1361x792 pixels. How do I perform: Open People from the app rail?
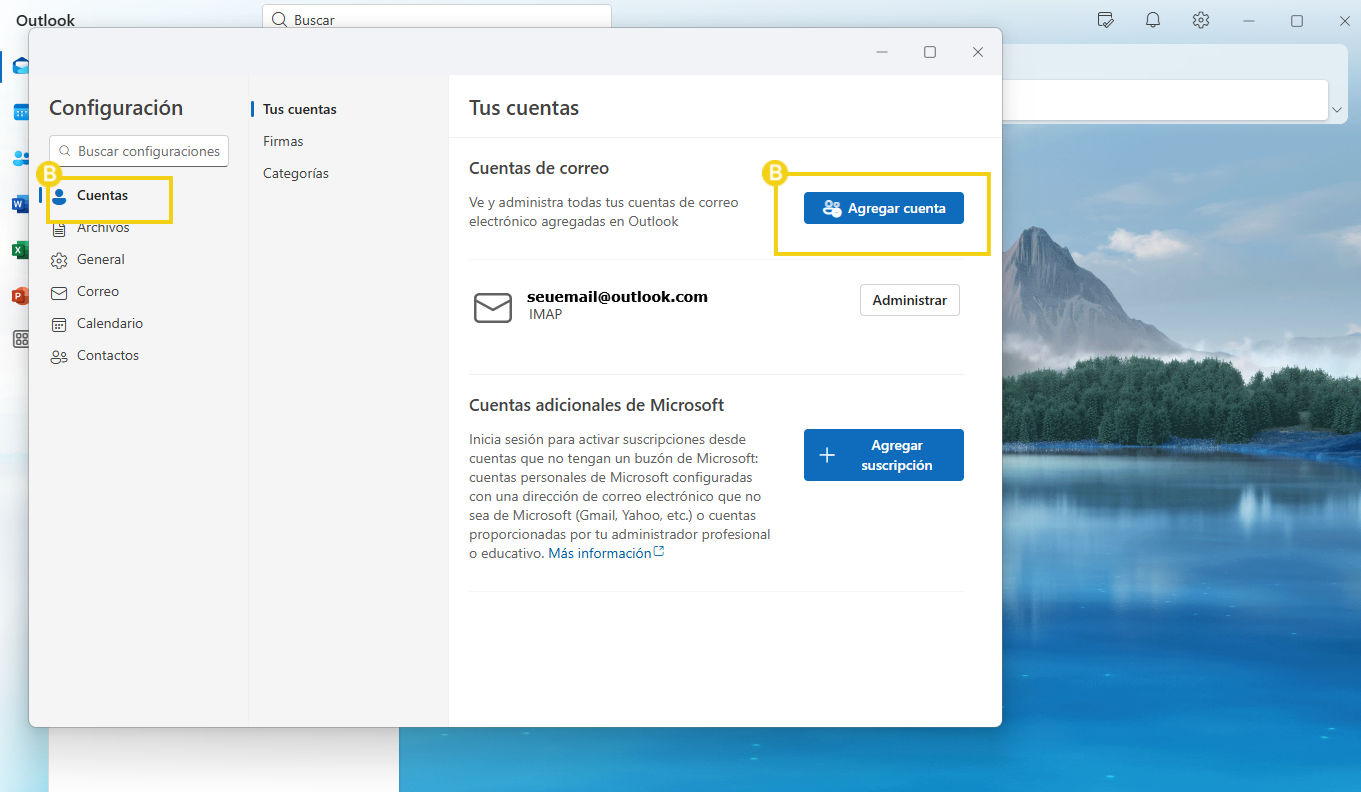click(22, 157)
